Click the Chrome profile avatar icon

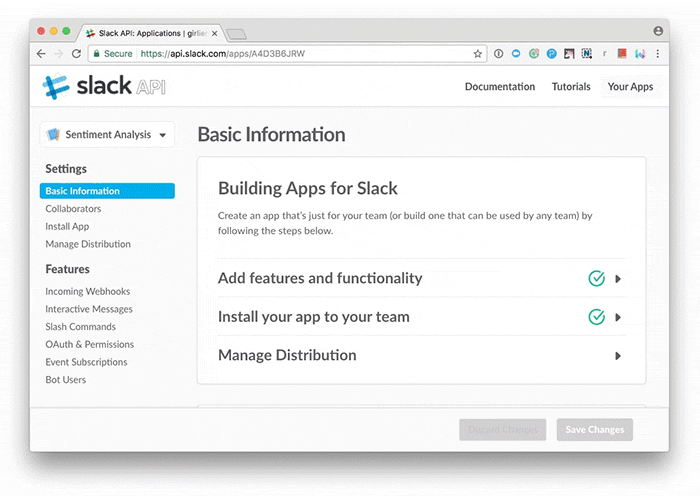pos(658,31)
